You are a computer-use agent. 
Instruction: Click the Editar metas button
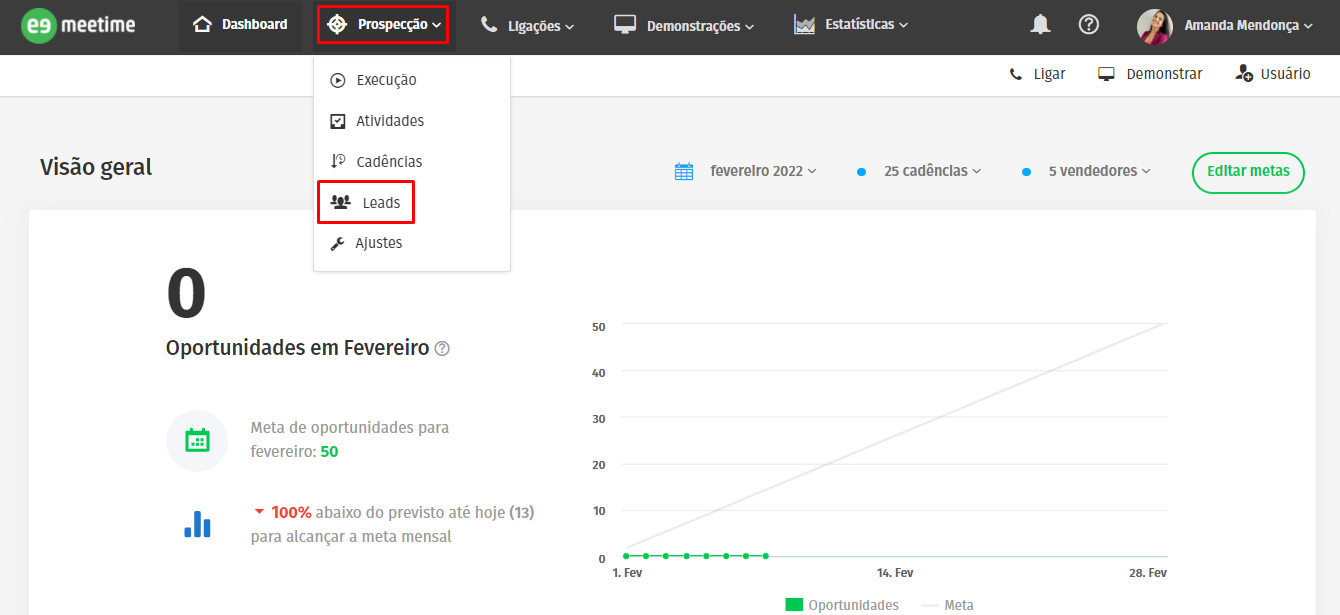coord(1248,171)
